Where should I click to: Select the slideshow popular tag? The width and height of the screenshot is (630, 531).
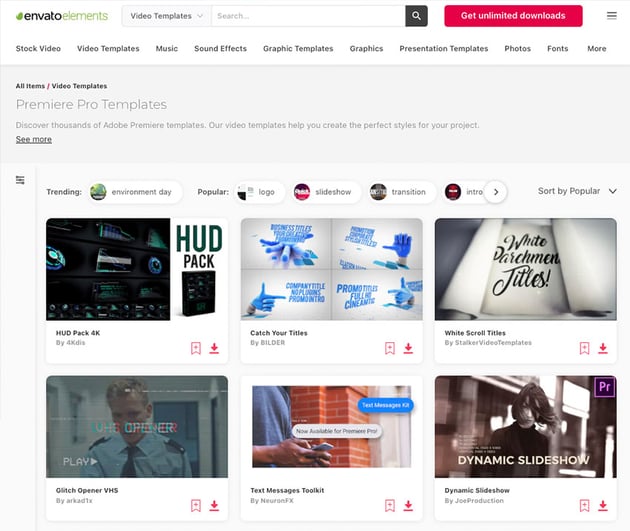click(x=326, y=192)
